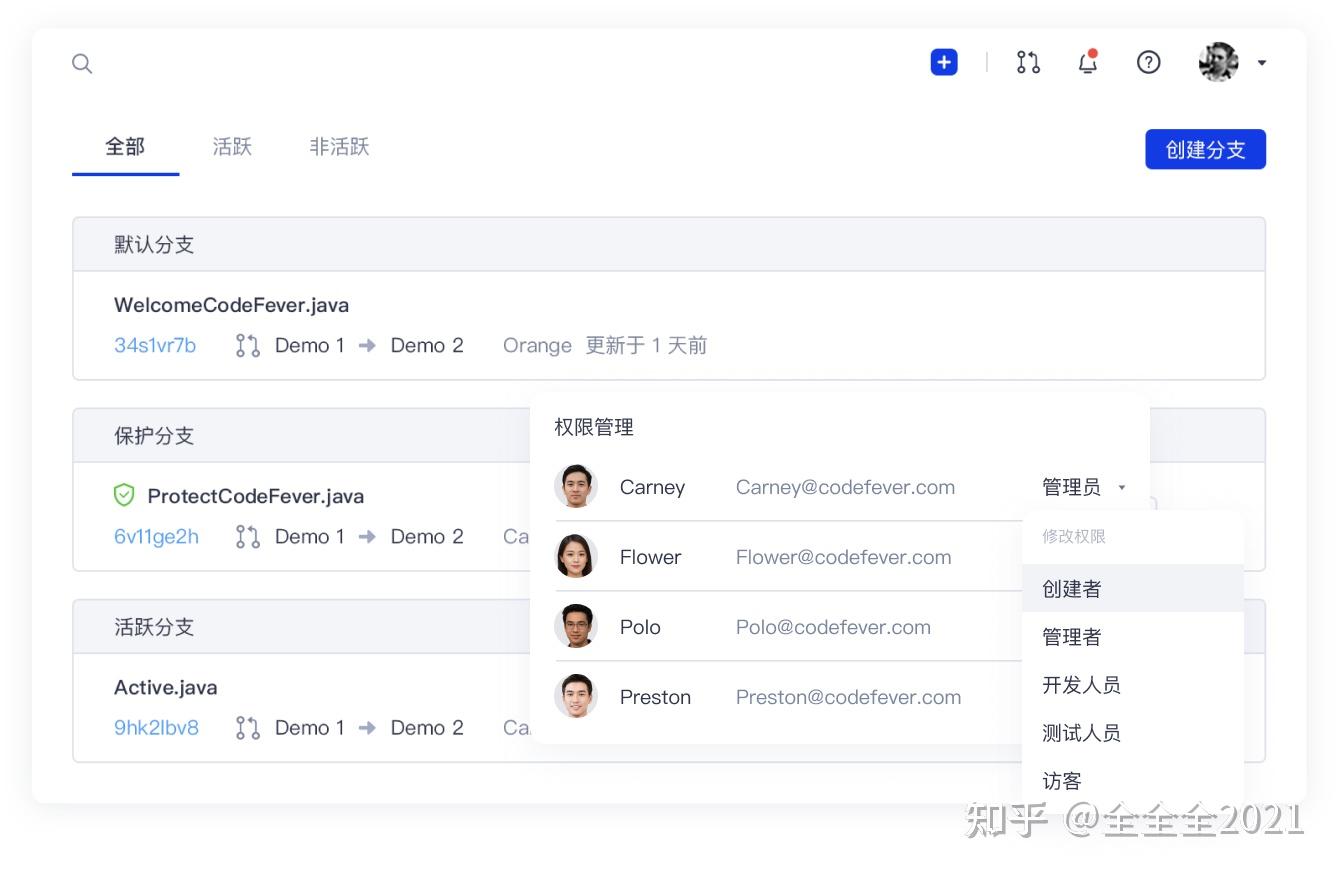Open the notifications bell
This screenshot has width=1340, height=874.
tap(1088, 62)
